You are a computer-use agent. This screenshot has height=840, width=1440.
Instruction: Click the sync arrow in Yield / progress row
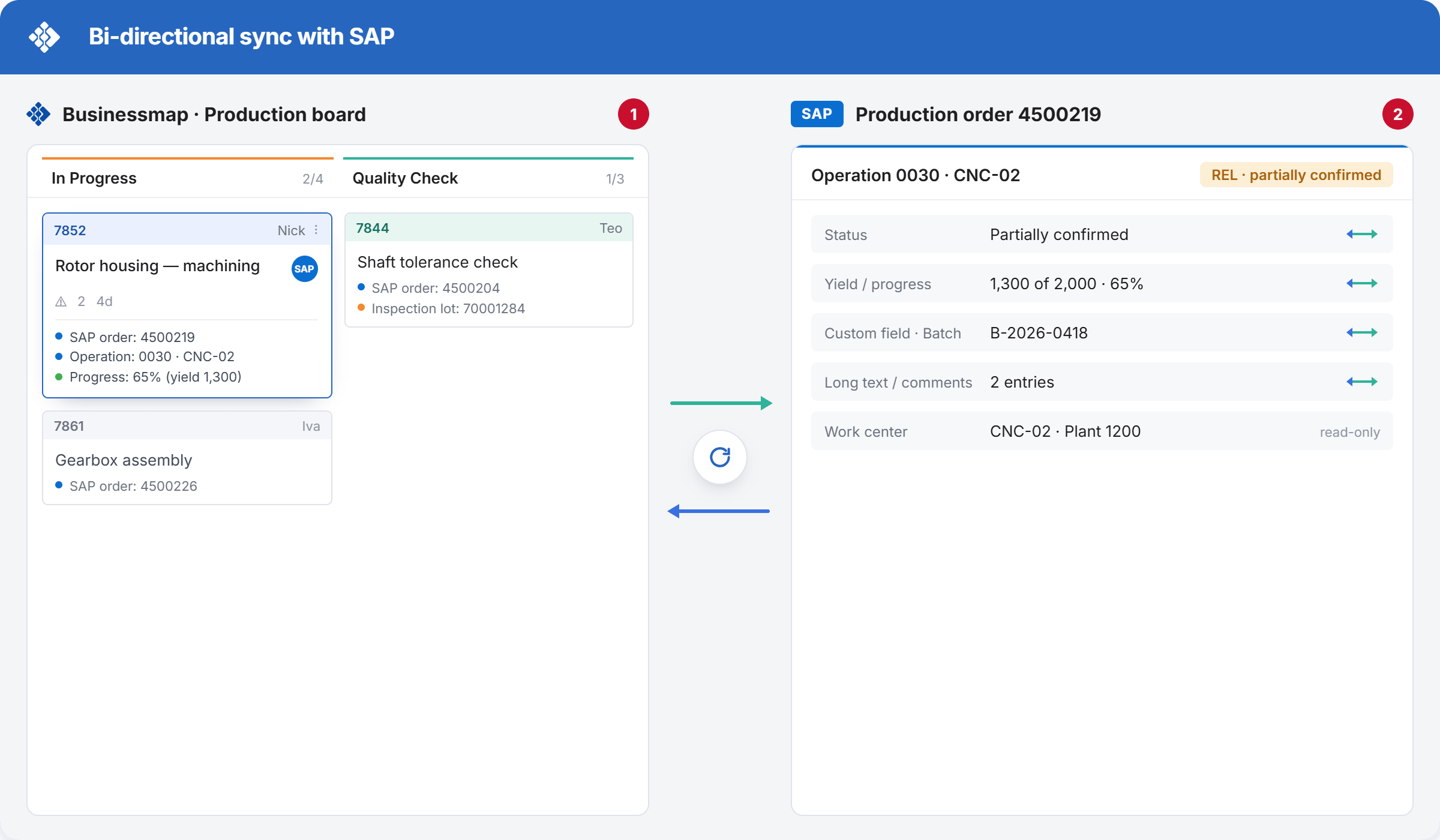1361,283
